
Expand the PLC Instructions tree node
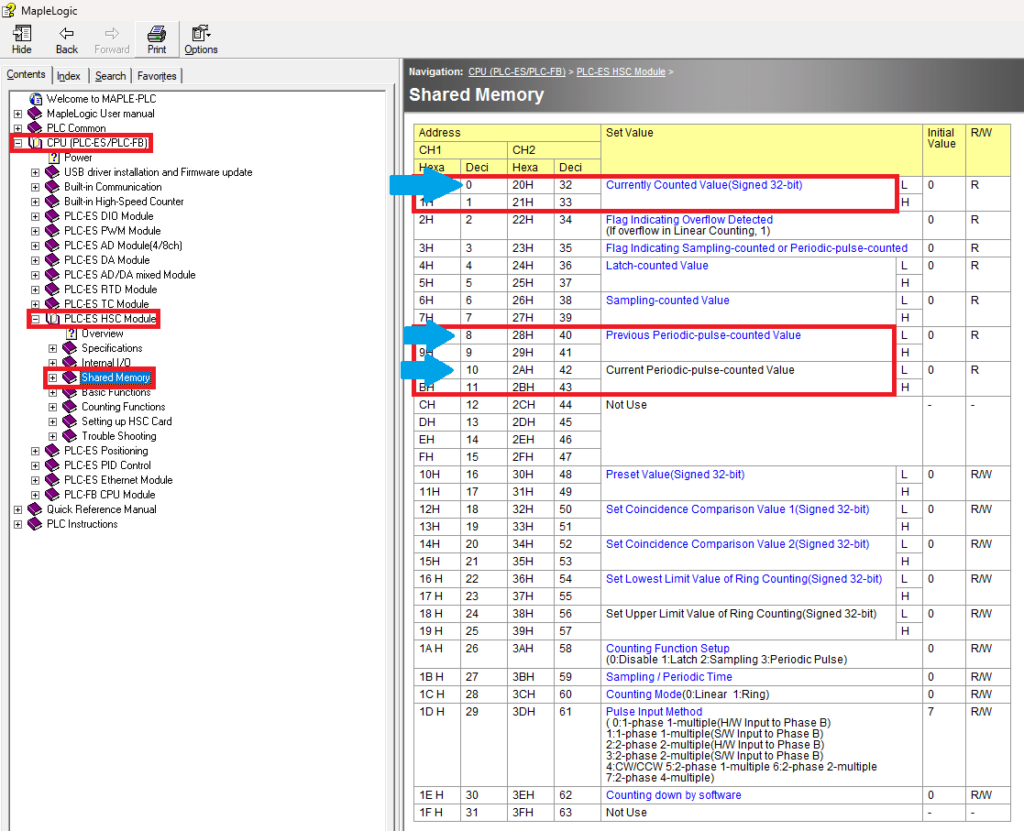(18, 524)
